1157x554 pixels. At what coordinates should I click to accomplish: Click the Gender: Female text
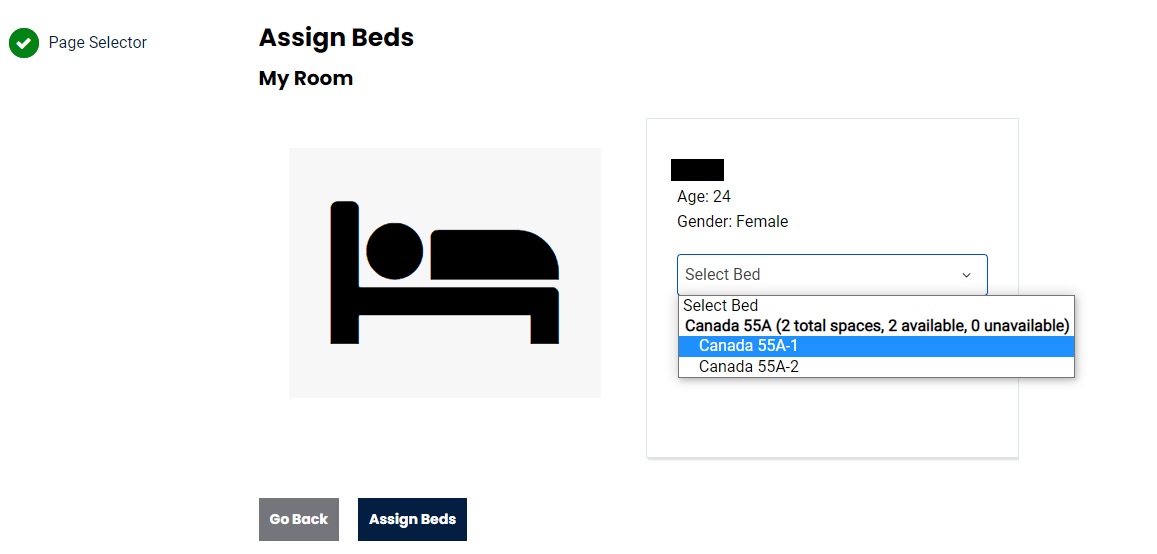[732, 222]
